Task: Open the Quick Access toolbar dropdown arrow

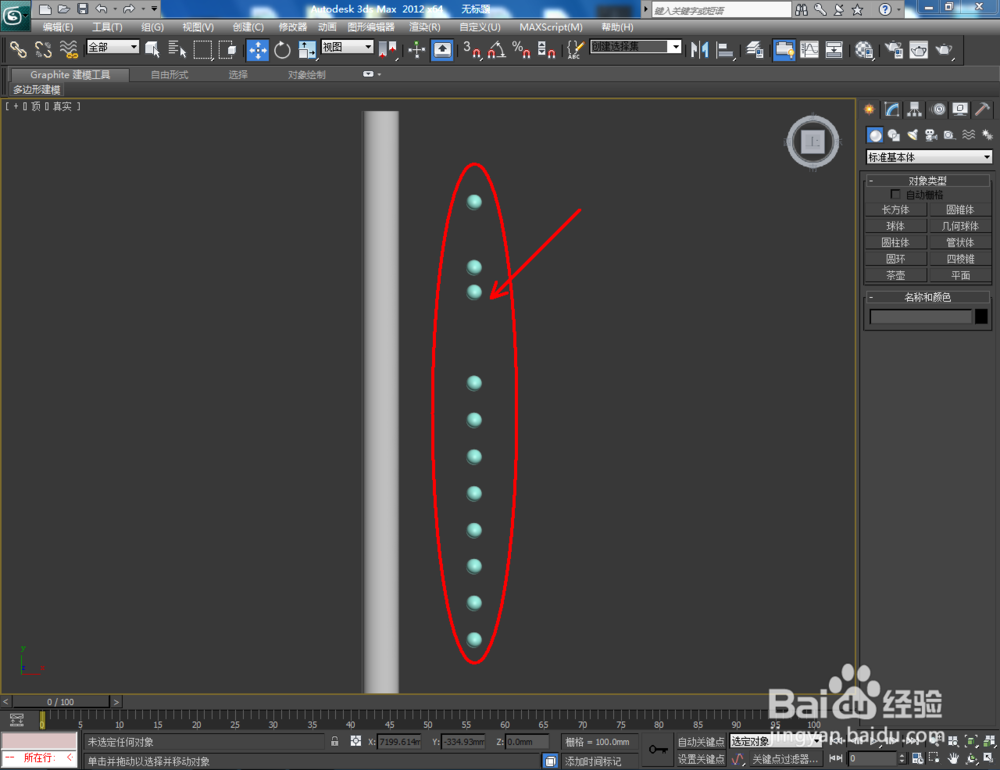Action: tap(154, 9)
